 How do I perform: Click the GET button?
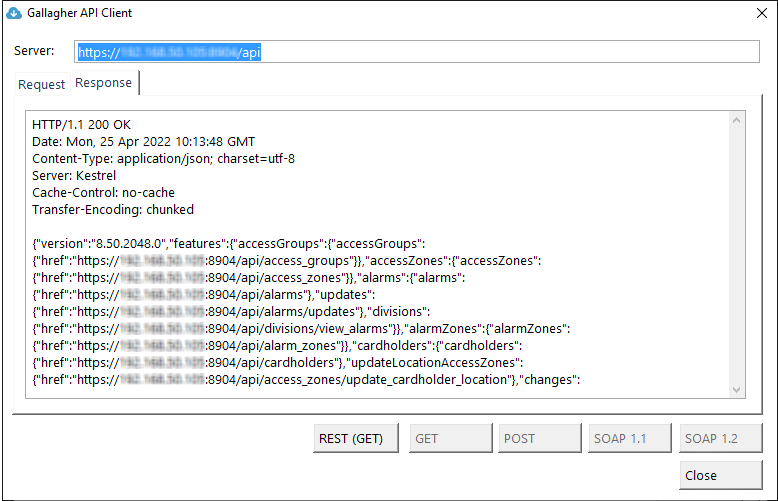[451, 438]
